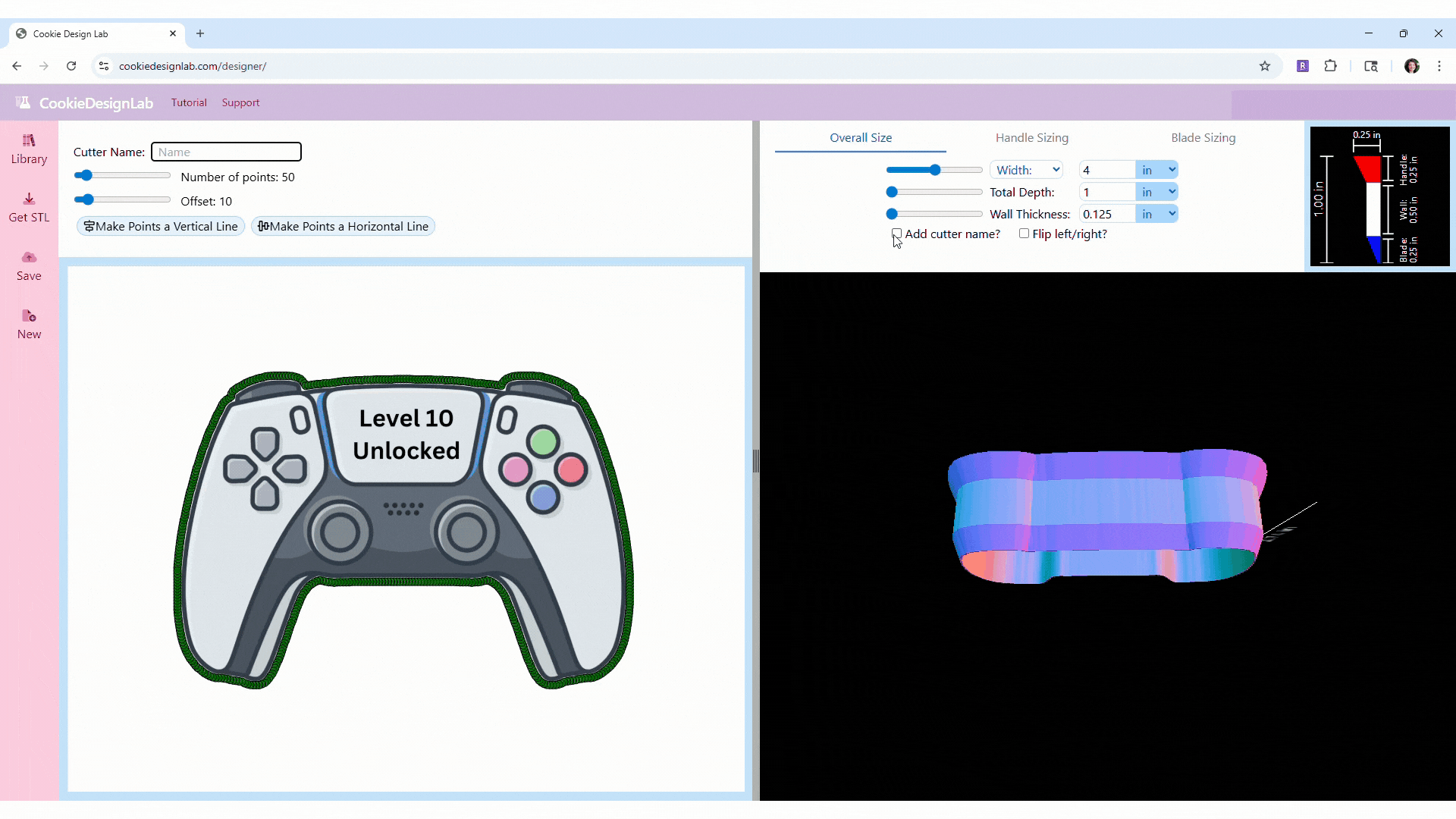The image size is (1456, 819).
Task: Select the Overall Size tab
Action: click(x=861, y=138)
